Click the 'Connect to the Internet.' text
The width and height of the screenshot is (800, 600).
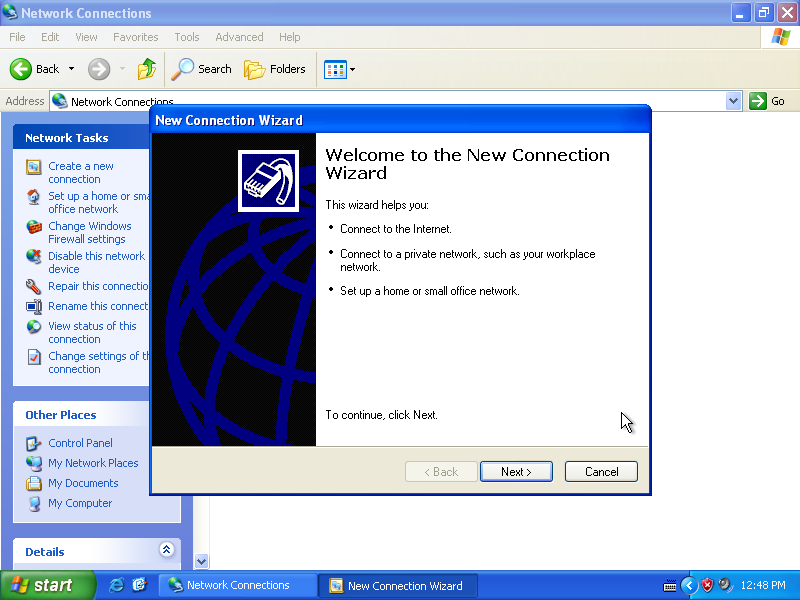[x=396, y=229]
